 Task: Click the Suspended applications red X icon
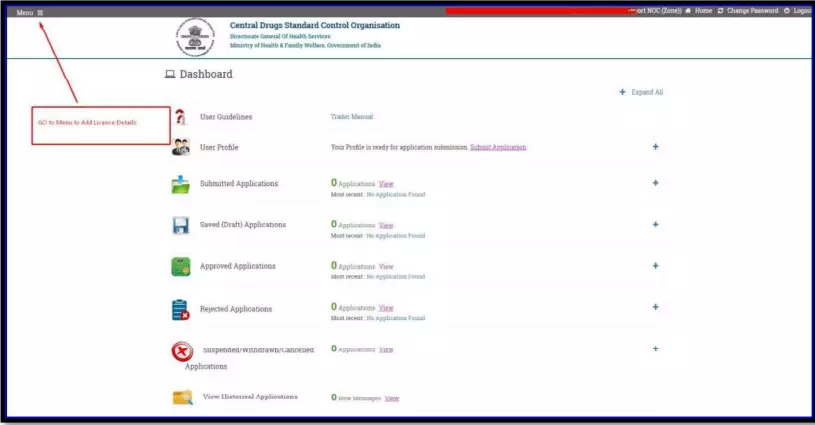point(181,352)
